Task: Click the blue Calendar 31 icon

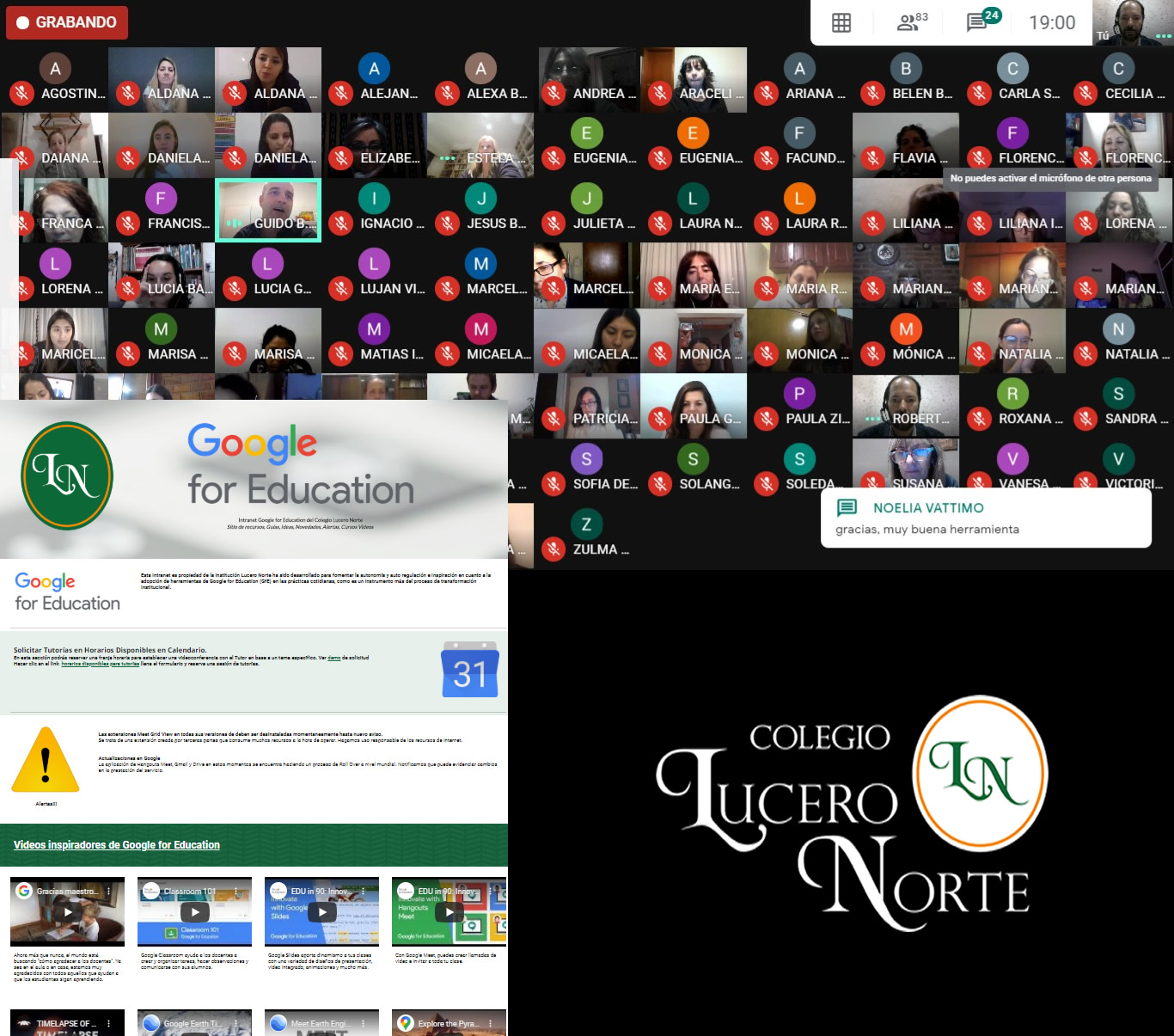Action: [470, 669]
